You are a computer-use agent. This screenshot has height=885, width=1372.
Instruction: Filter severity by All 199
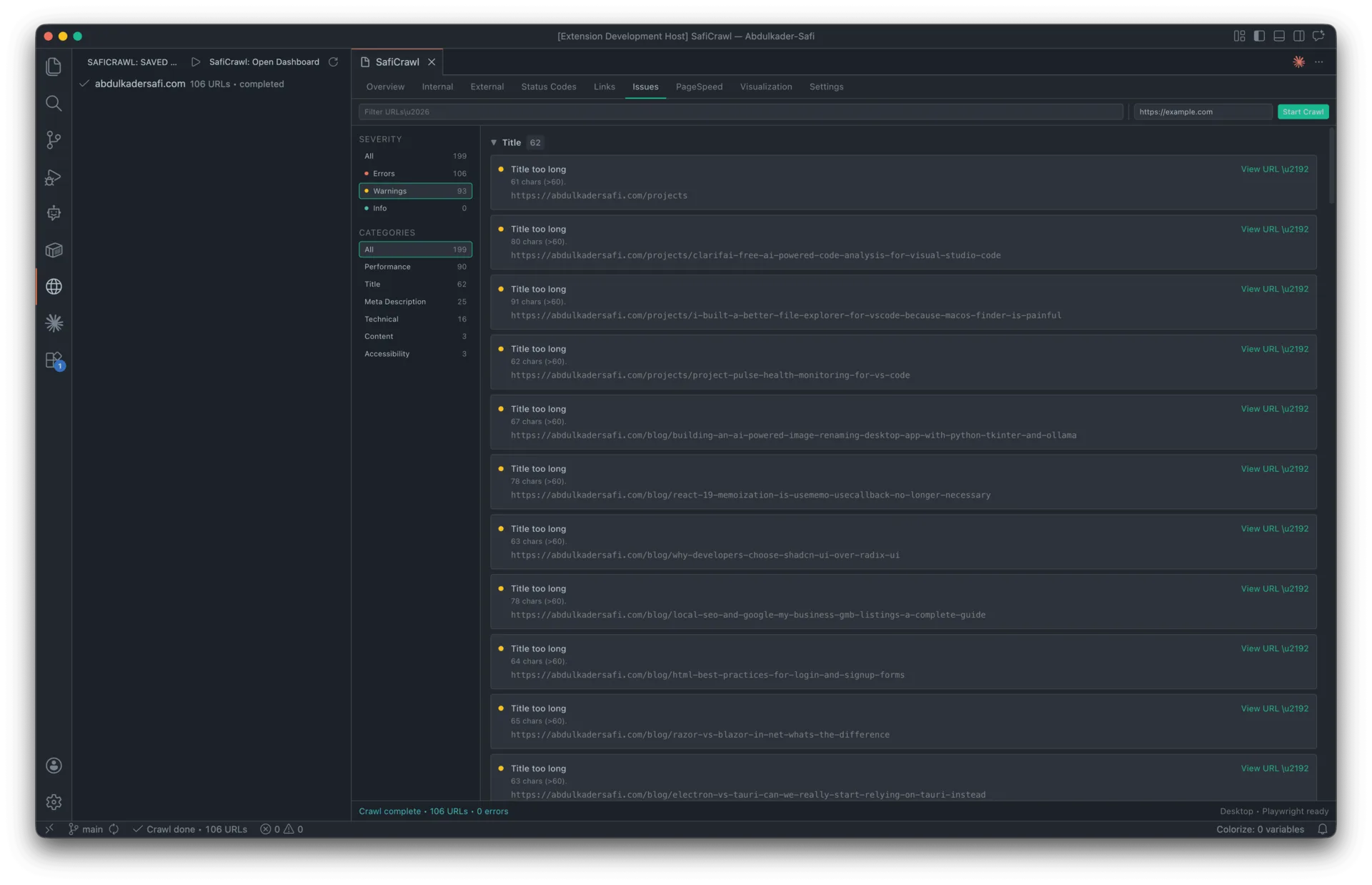[415, 156]
